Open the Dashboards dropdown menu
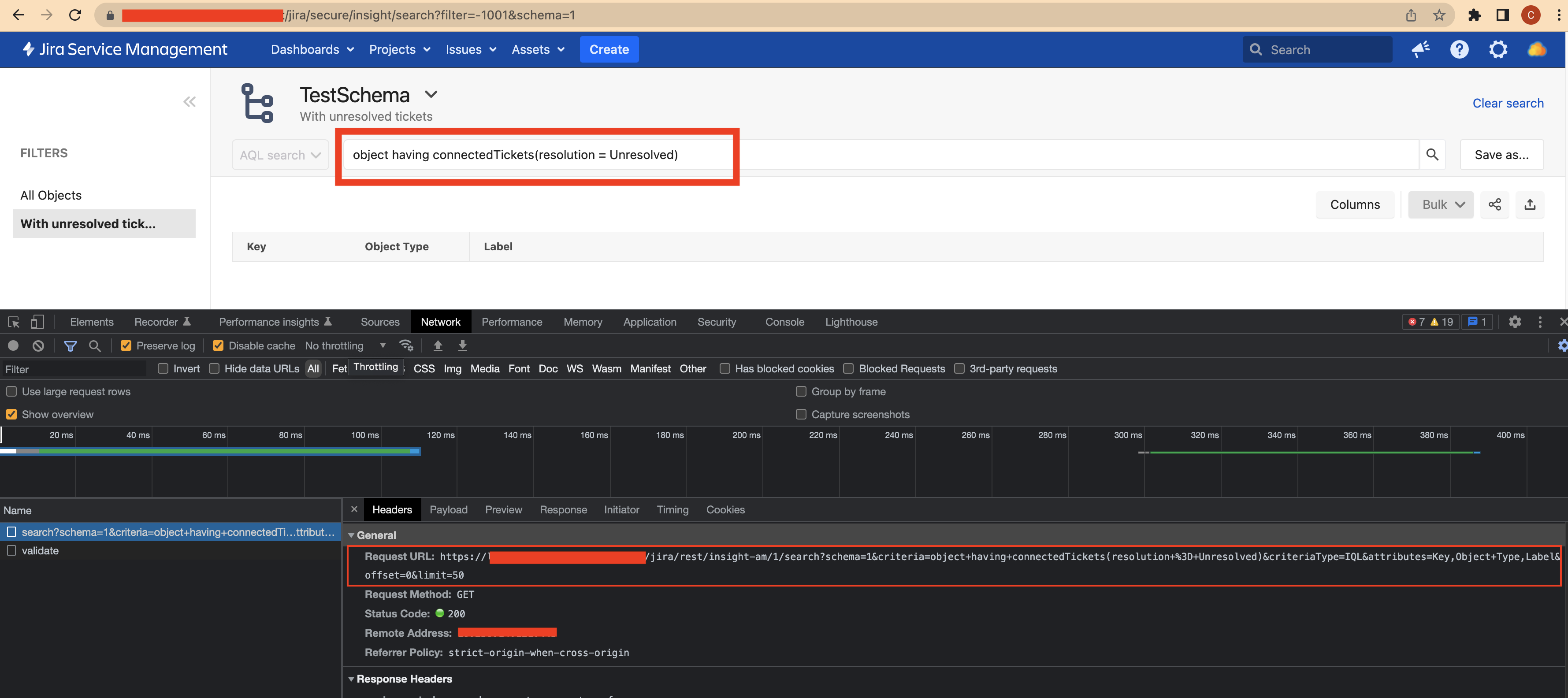Viewport: 1568px width, 698px height. 312,49
